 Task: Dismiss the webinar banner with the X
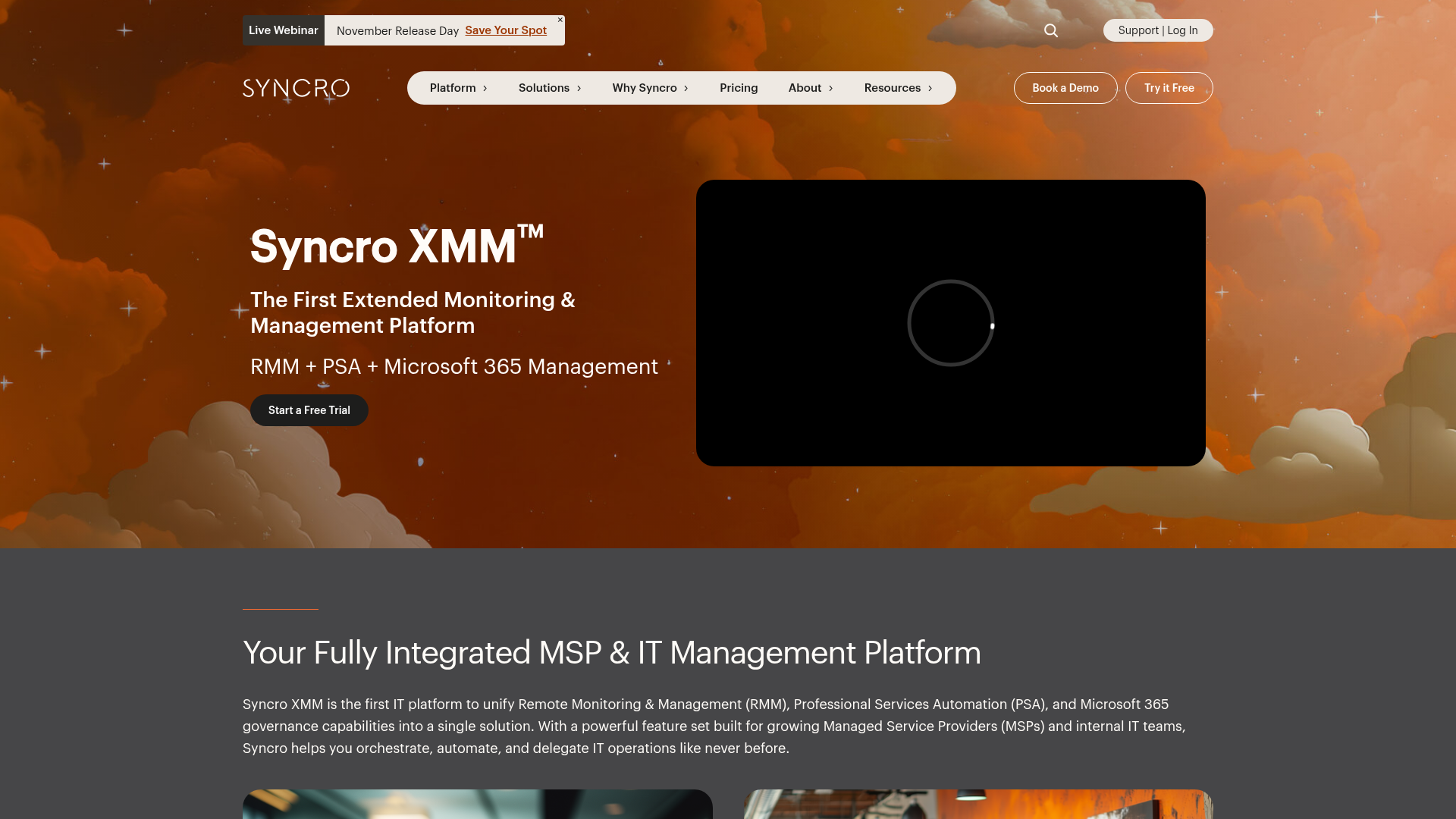point(560,19)
